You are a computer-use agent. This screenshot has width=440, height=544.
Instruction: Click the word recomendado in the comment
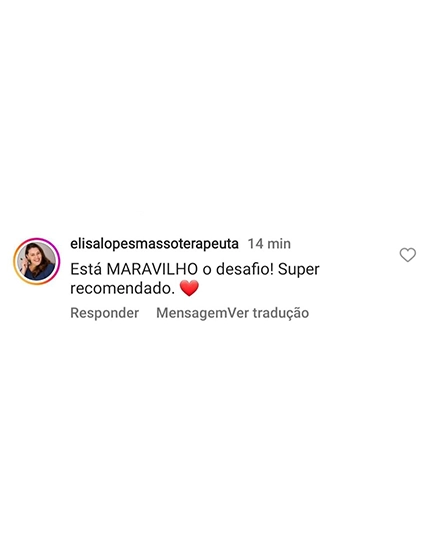click(x=122, y=288)
